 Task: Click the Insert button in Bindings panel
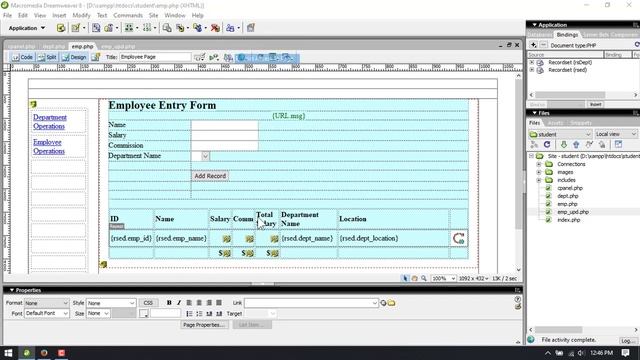[596, 104]
